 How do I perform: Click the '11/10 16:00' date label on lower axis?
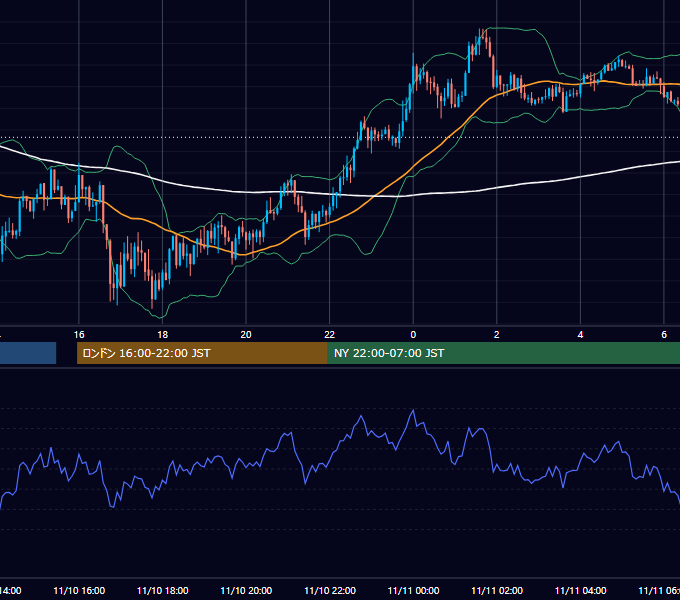pyautogui.click(x=79, y=591)
